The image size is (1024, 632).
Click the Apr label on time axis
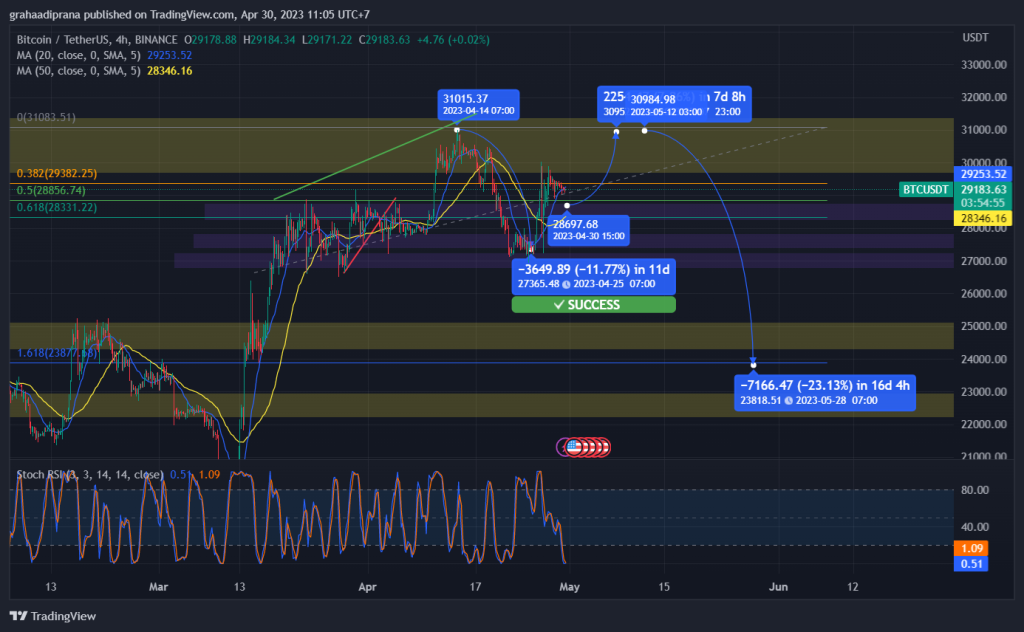tap(368, 587)
